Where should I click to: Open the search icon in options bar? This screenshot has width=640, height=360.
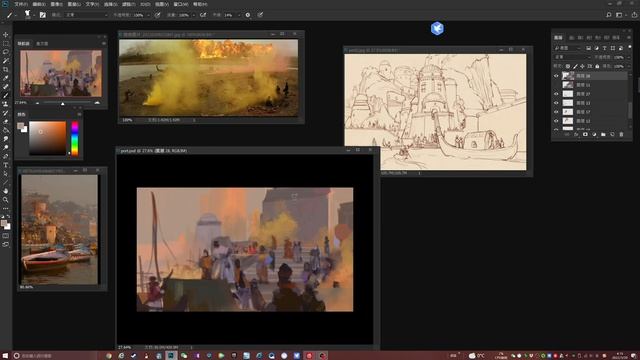[609, 15]
